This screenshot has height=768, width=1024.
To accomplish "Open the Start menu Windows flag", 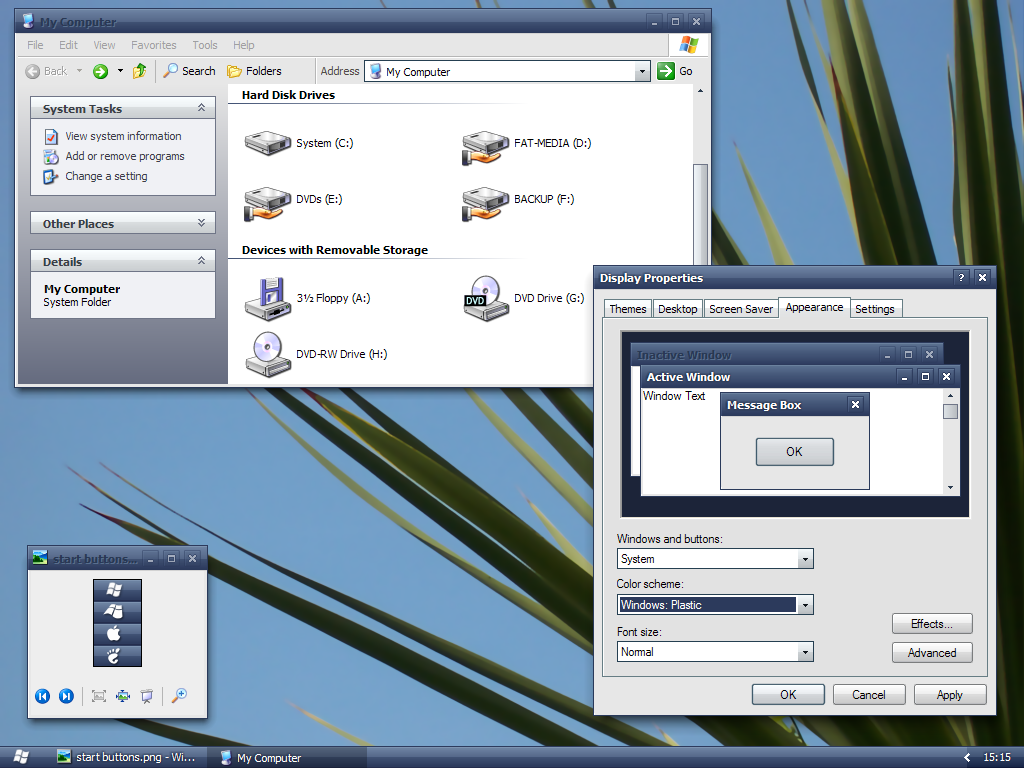I will point(21,758).
